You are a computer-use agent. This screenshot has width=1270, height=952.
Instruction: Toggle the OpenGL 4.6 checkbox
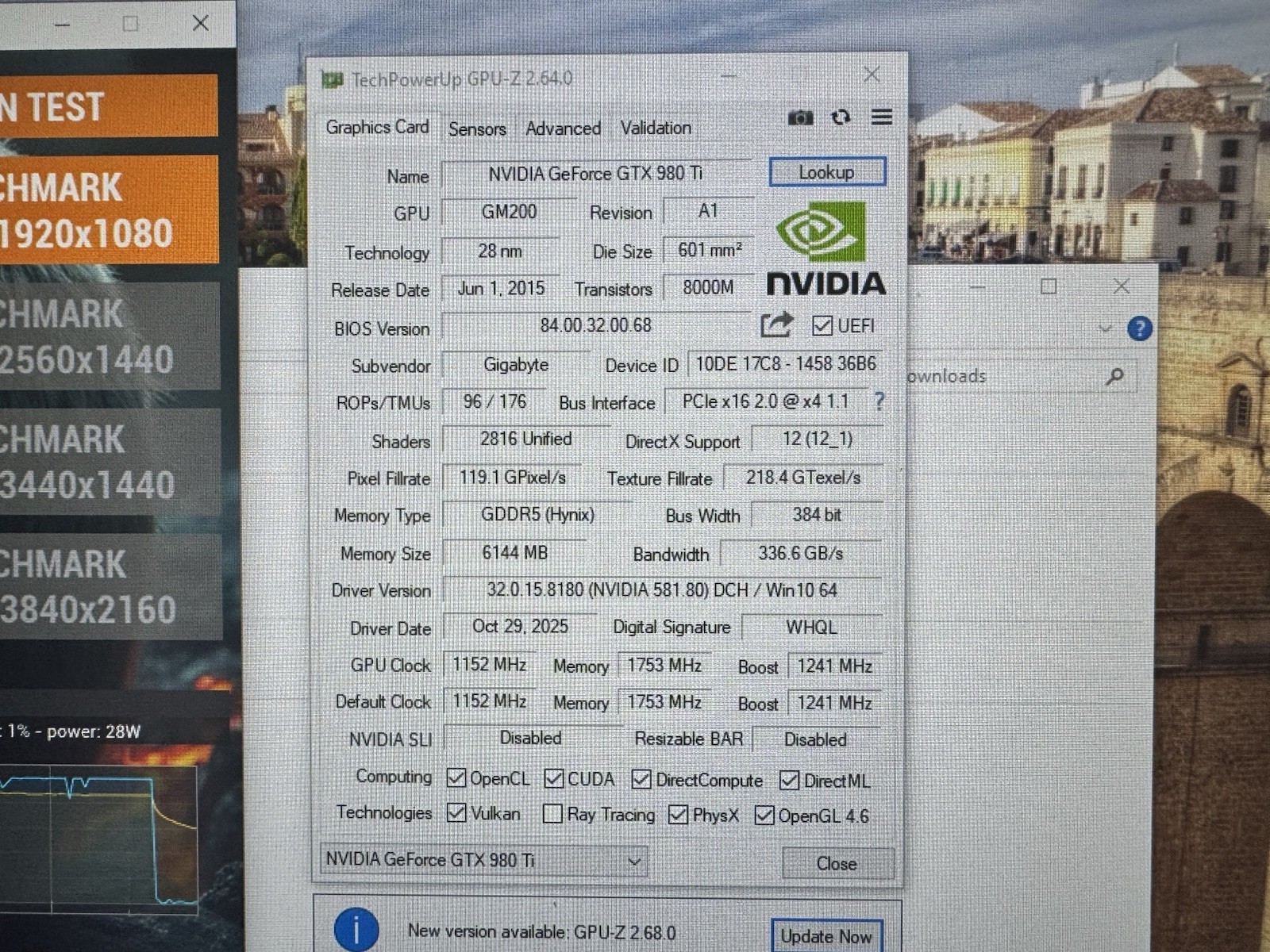coord(764,815)
